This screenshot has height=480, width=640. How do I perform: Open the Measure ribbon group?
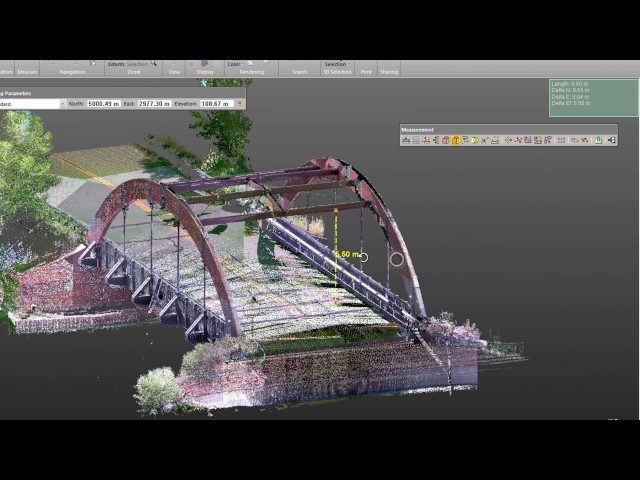(27, 72)
